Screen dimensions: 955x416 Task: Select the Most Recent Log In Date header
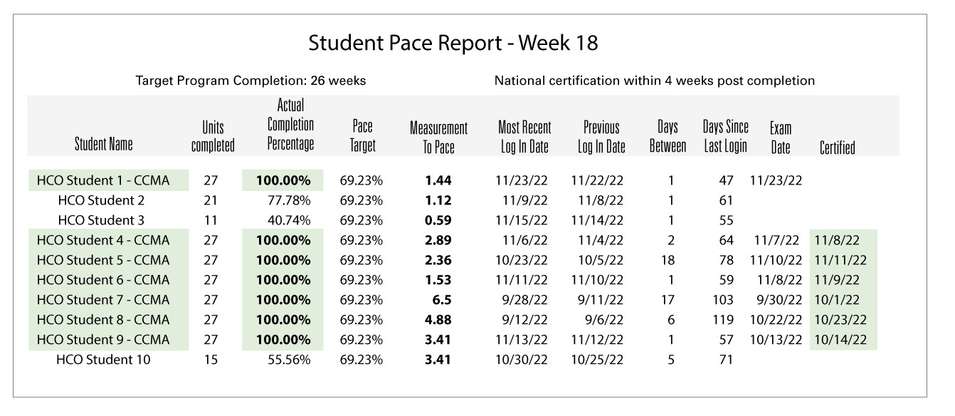524,137
